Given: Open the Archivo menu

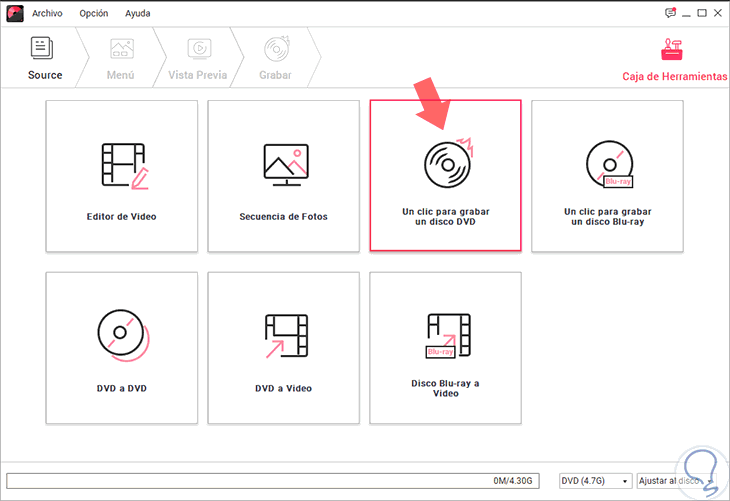Looking at the screenshot, I should (47, 14).
